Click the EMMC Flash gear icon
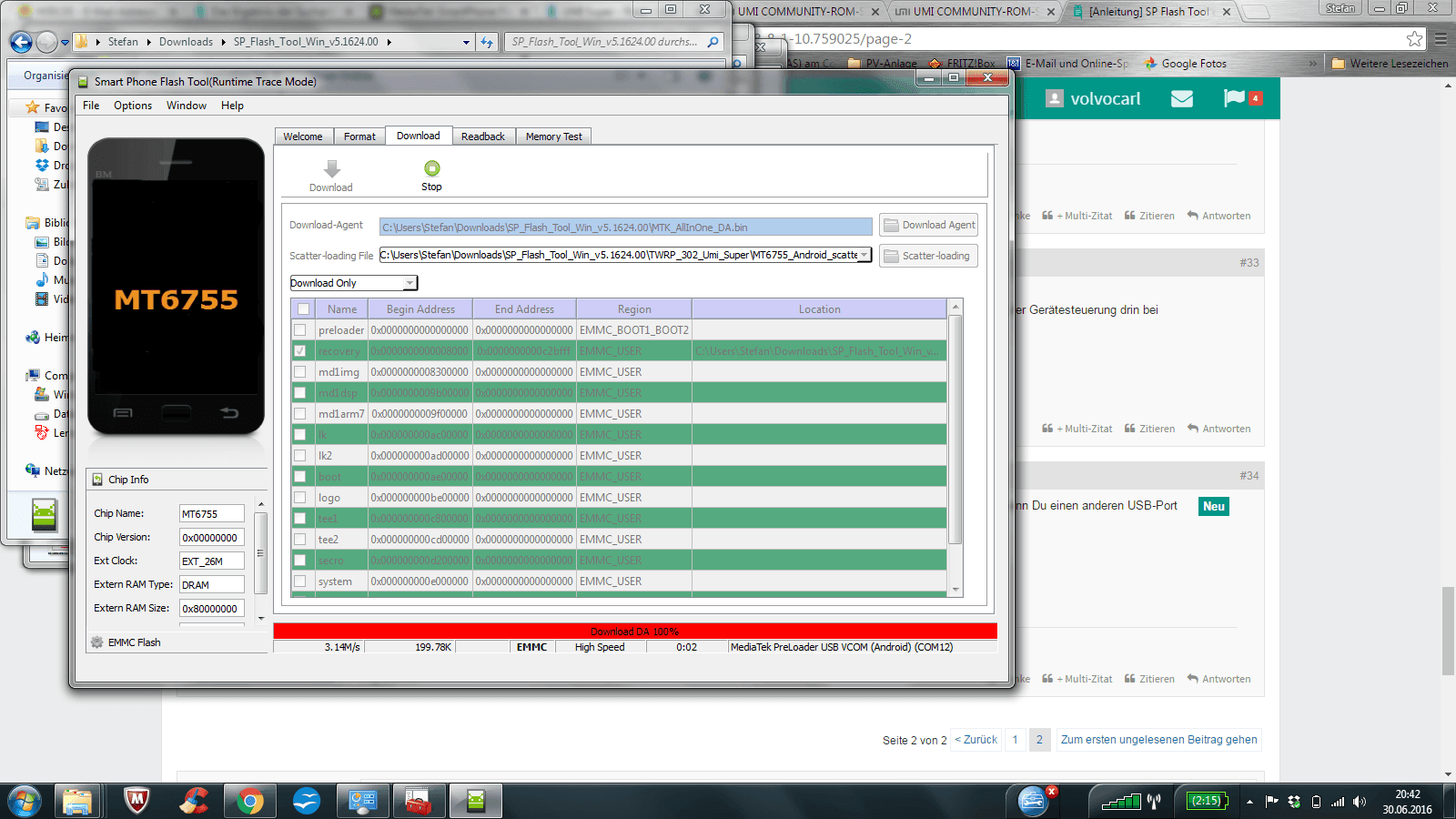 pyautogui.click(x=97, y=642)
